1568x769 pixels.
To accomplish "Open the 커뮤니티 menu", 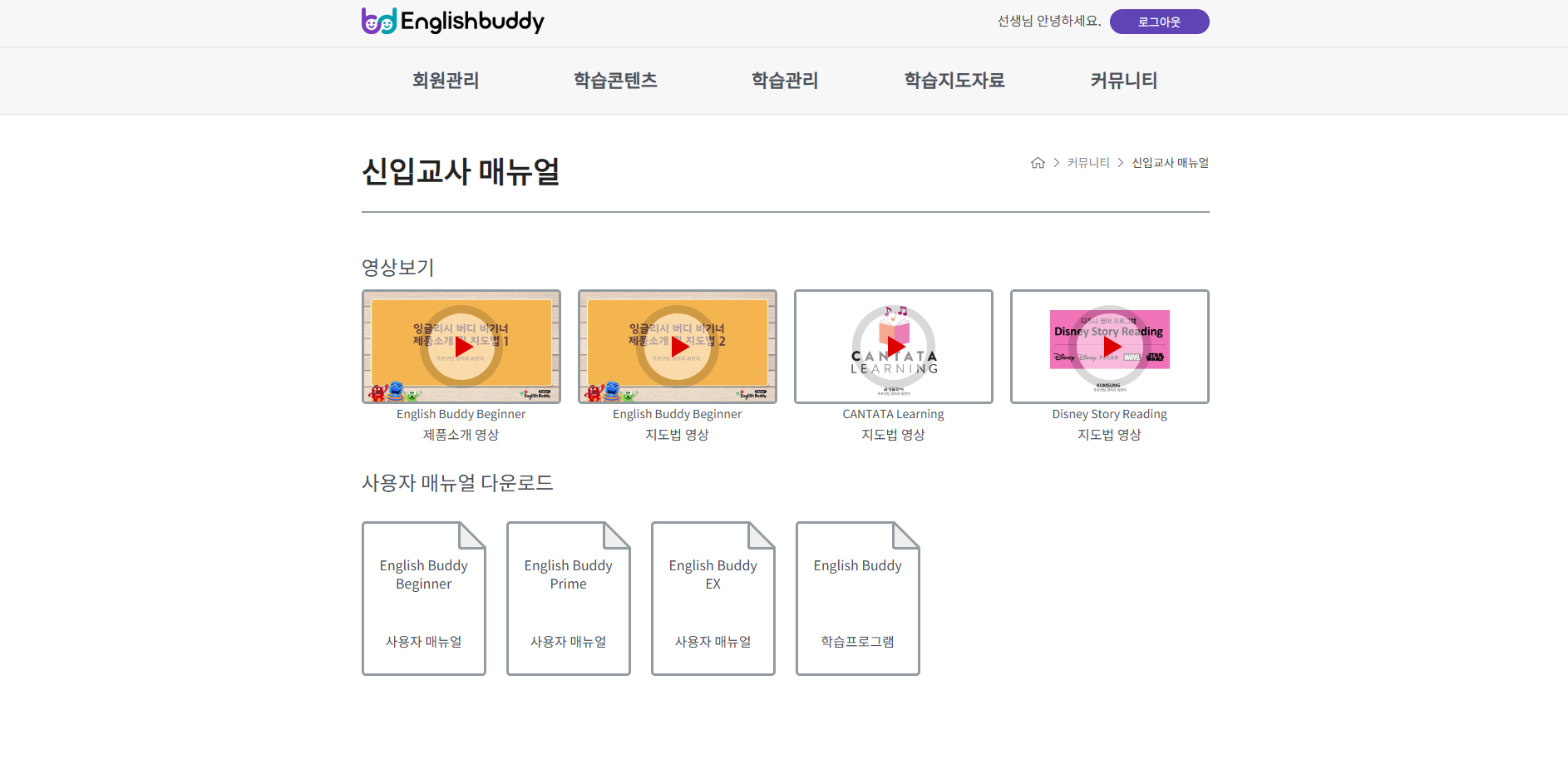I will [x=1124, y=81].
